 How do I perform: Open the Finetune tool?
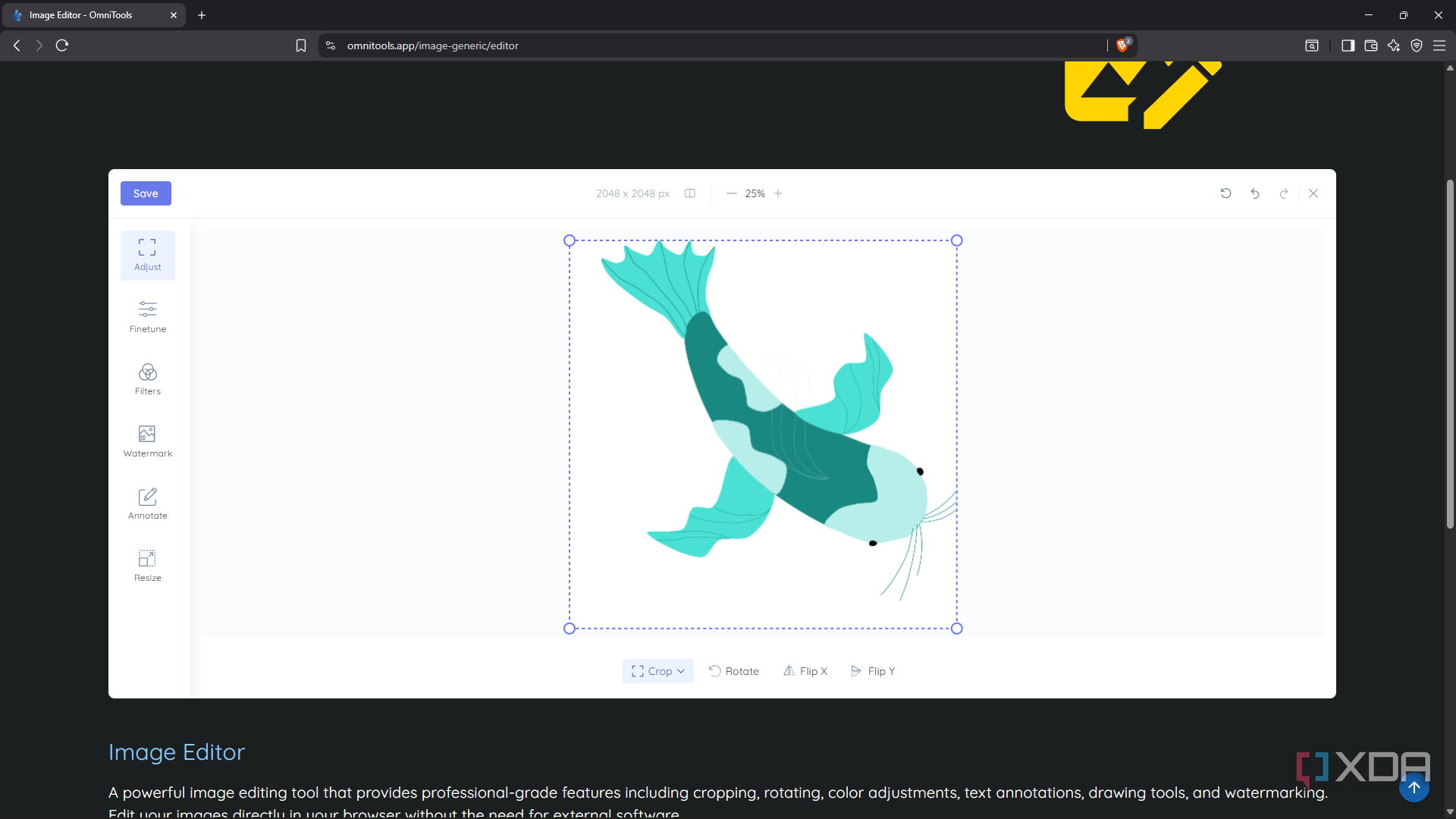coord(147,317)
